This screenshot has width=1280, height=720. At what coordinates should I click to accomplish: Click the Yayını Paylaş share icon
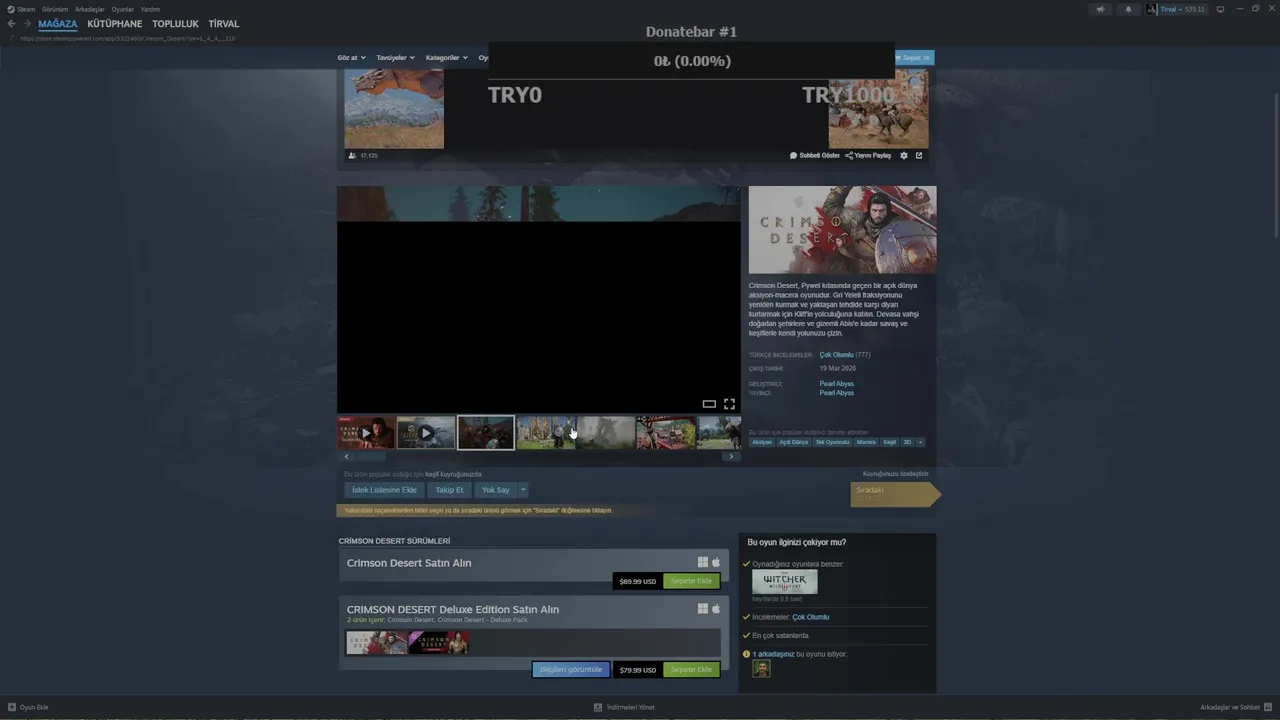click(849, 155)
